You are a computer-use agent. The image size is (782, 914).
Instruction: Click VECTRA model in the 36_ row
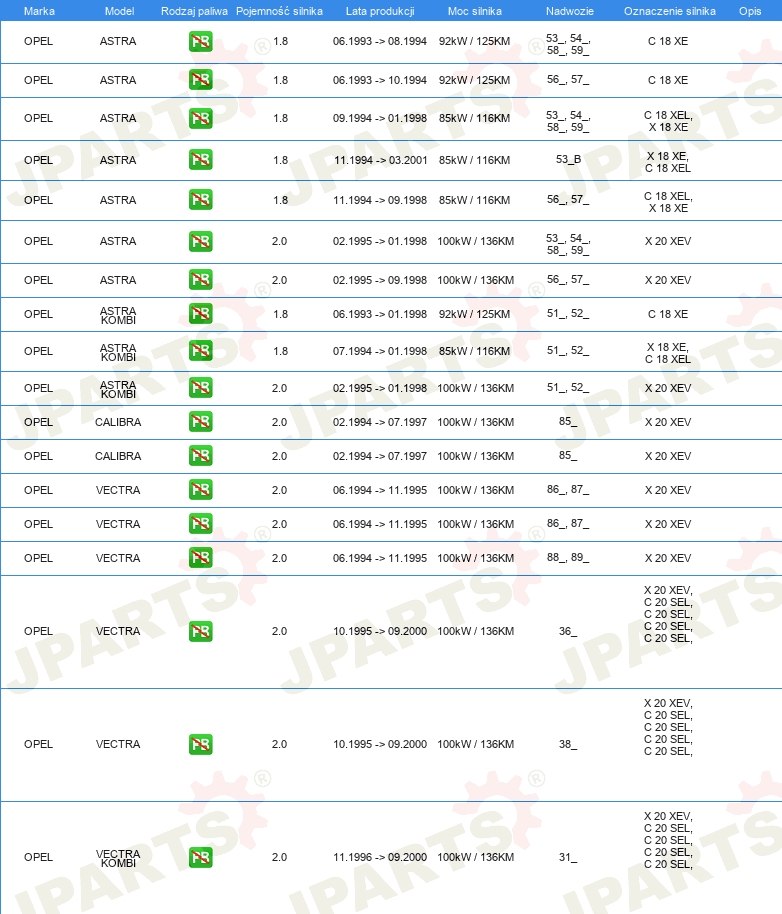coord(118,631)
